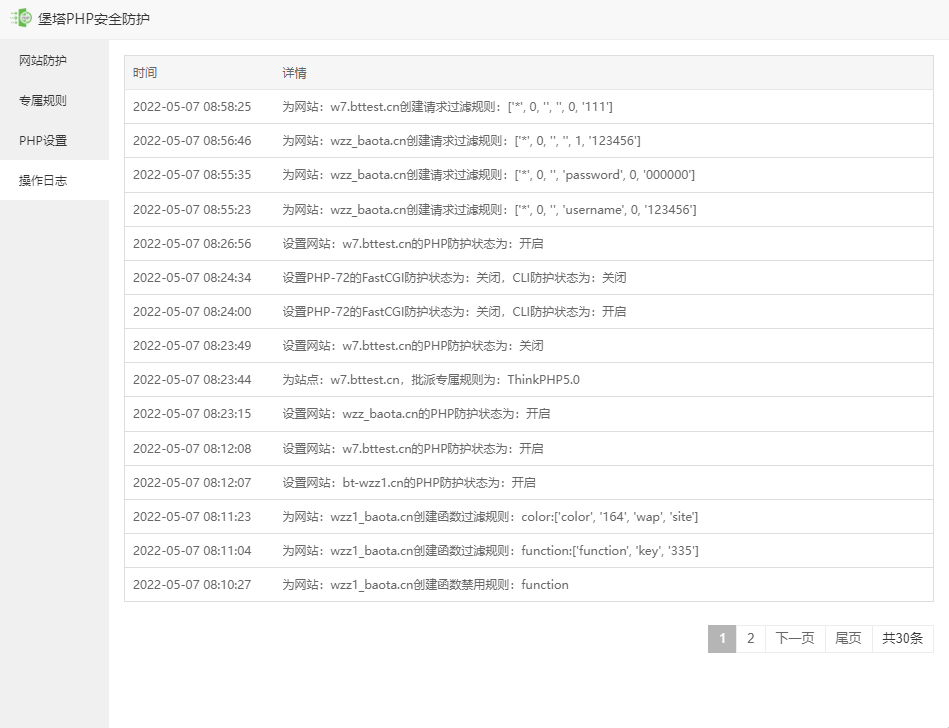Viewport: 949px width, 728px height.
Task: Select the timestamp 2022-05-07 08:24:34
Action: (x=192, y=277)
